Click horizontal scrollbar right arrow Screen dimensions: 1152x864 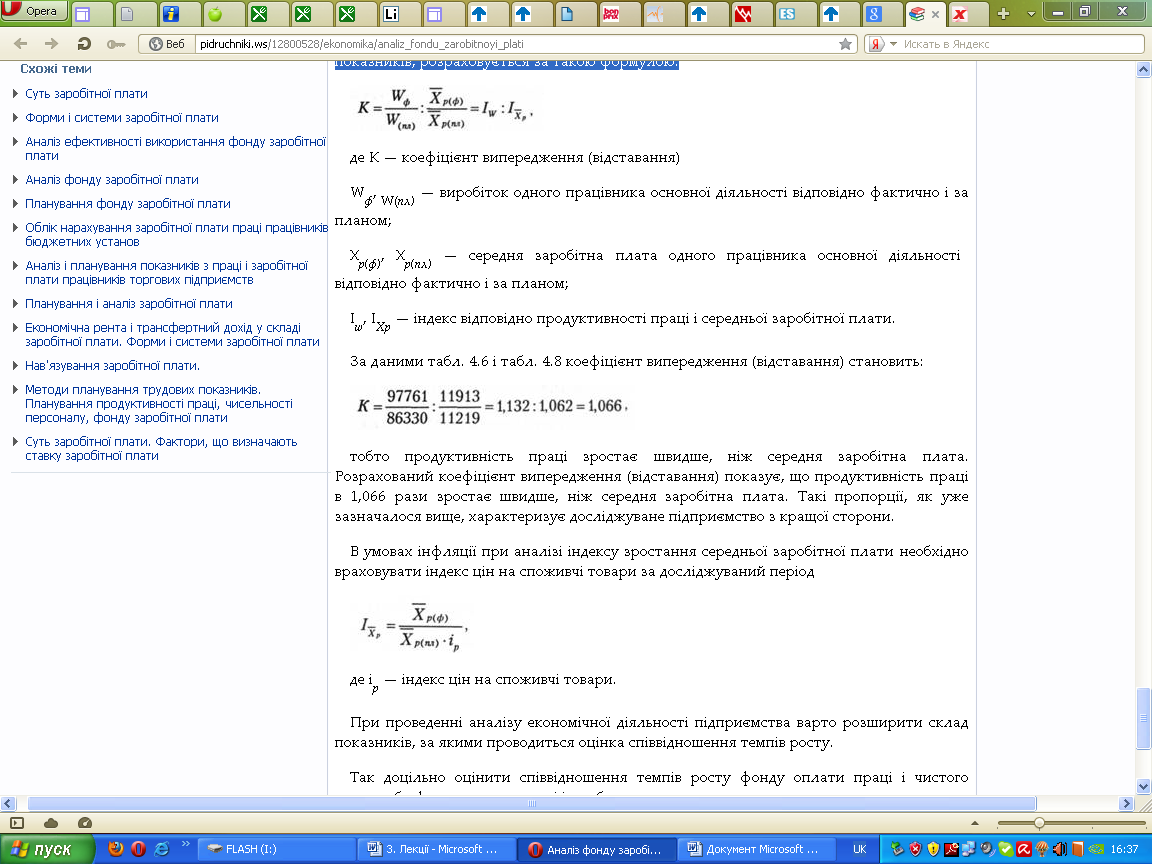[1126, 804]
